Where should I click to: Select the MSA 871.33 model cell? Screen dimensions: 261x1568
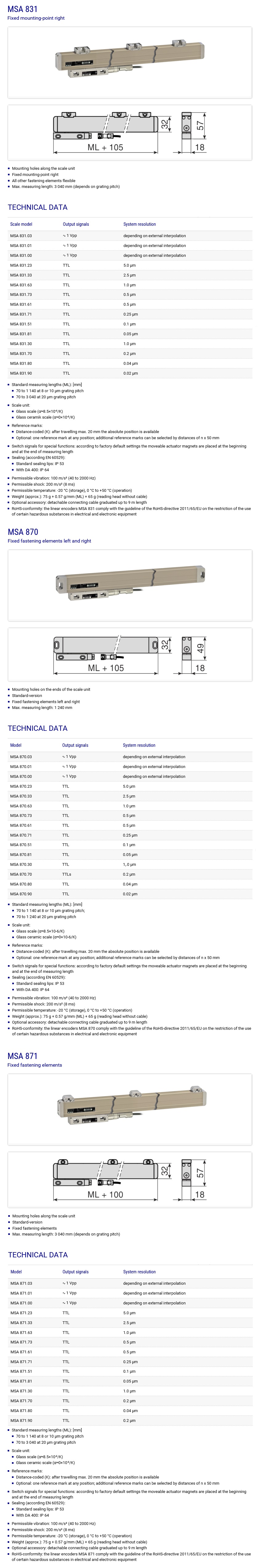point(21,1323)
